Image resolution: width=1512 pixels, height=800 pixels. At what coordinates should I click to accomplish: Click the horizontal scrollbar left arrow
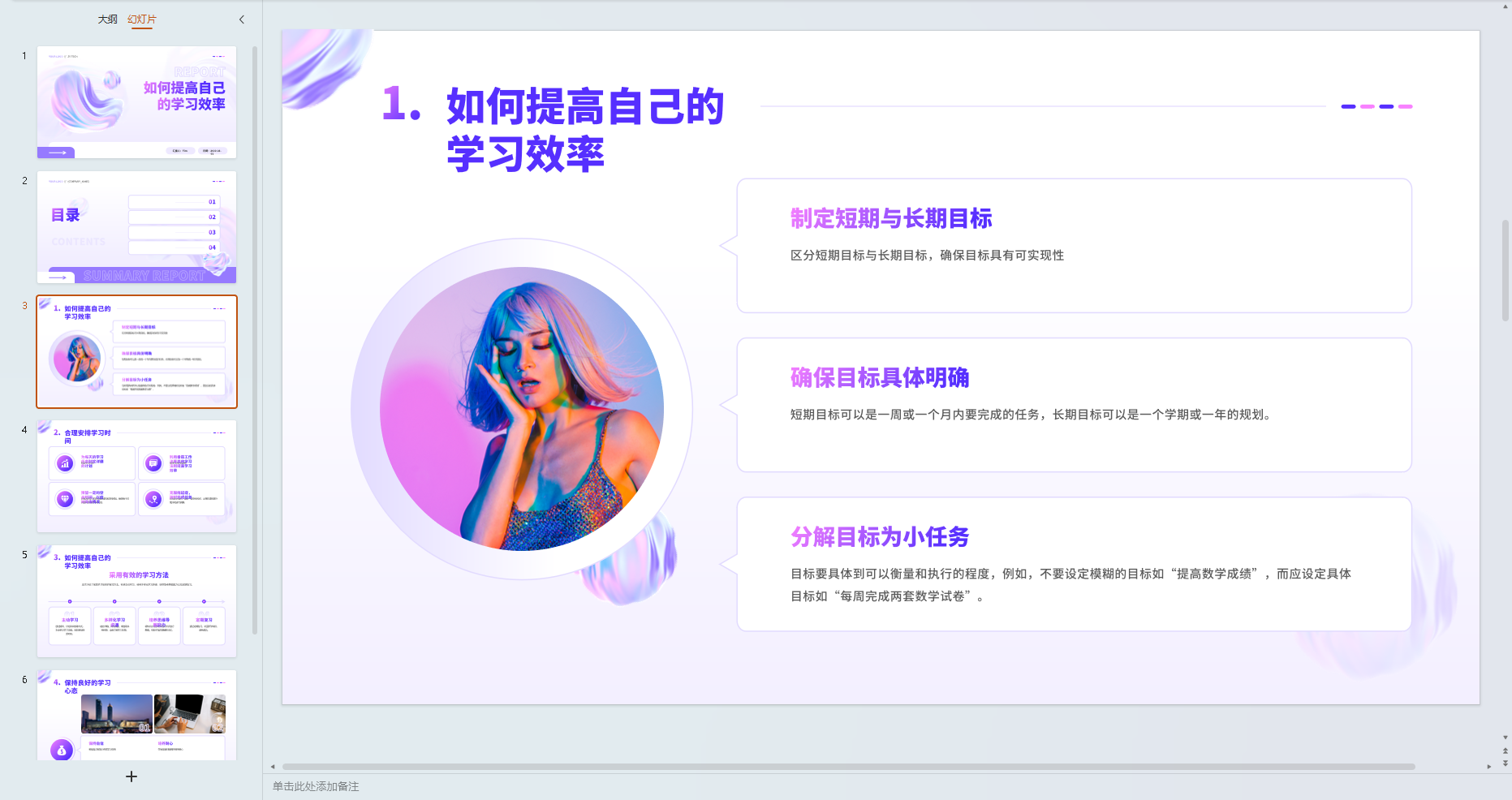[273, 767]
